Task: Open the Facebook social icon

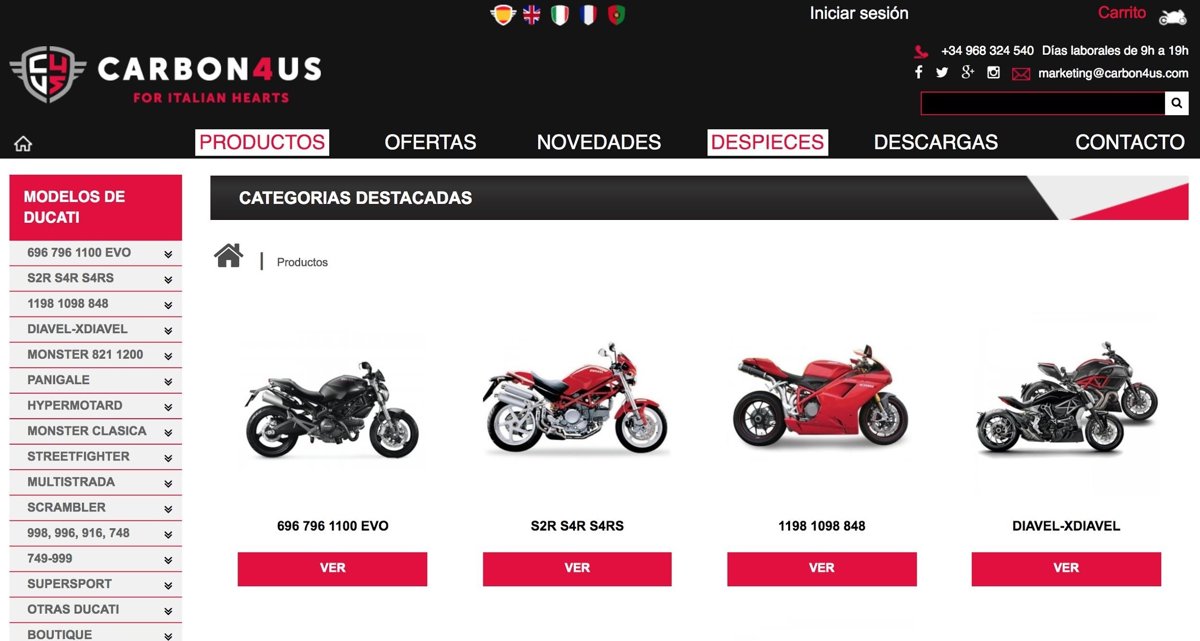Action: (918, 72)
